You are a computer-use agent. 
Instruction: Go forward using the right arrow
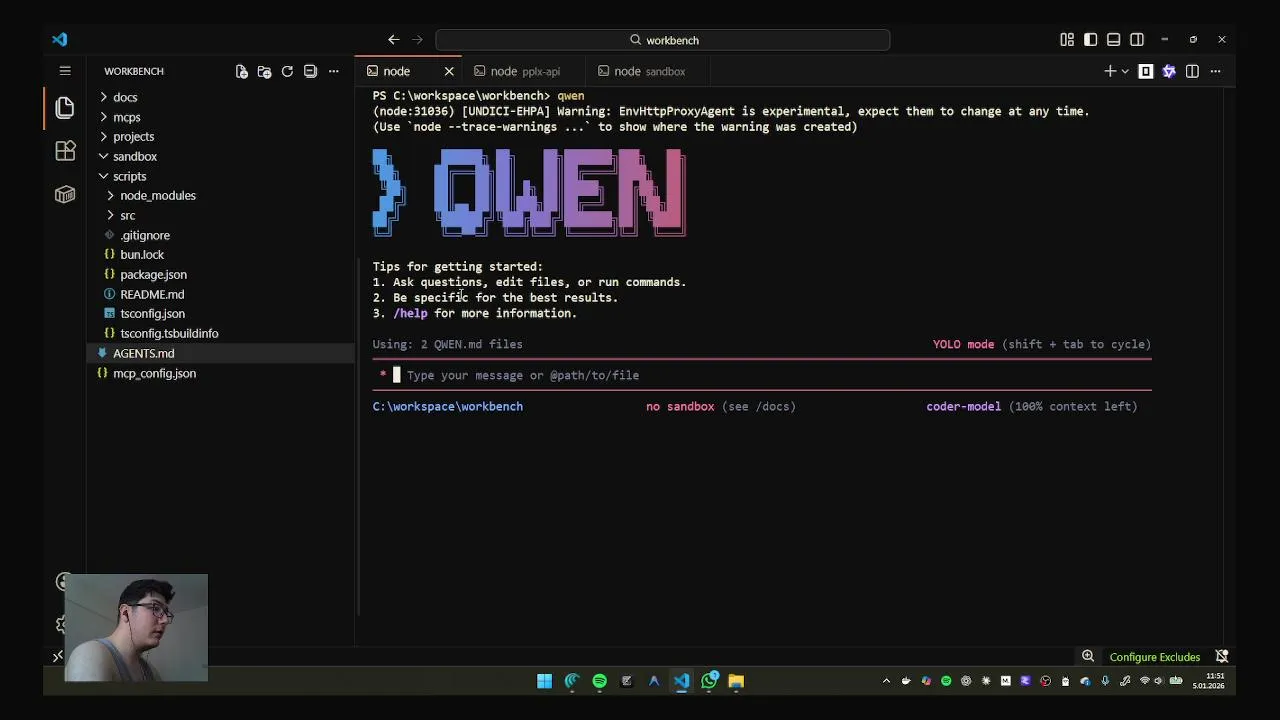coord(417,40)
